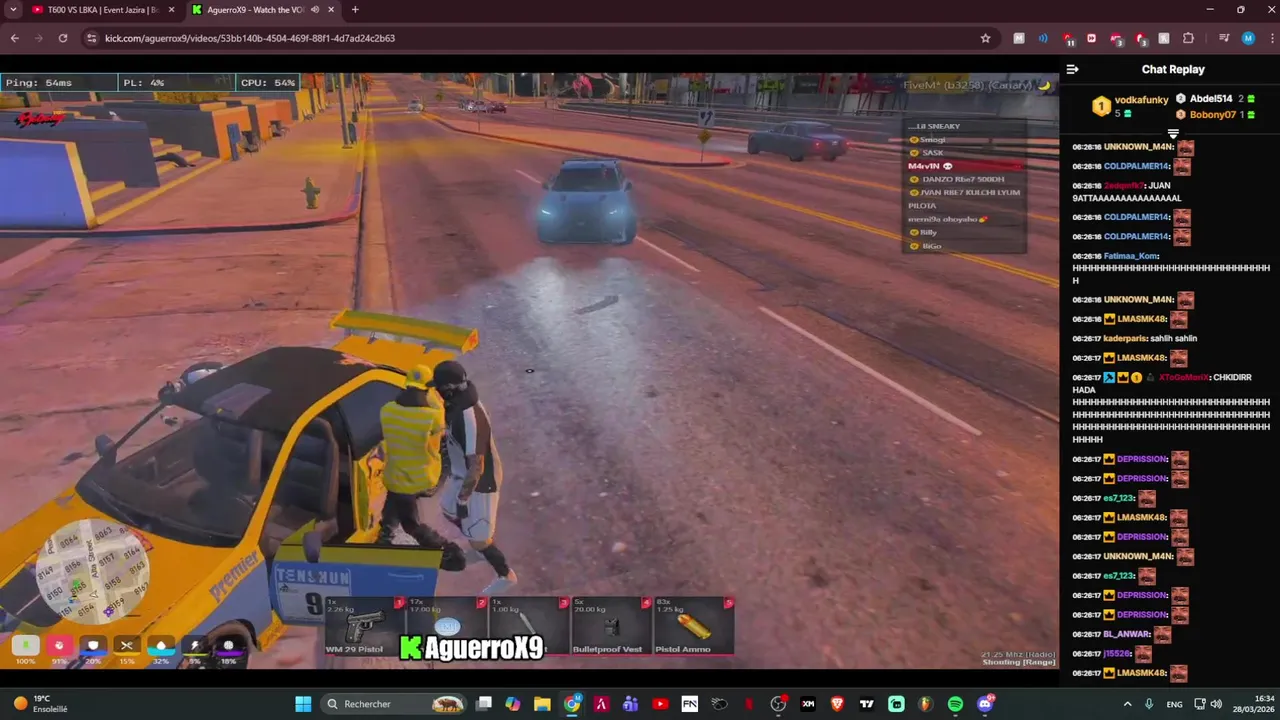This screenshot has height=720, width=1280.
Task: Open the gray M extension icon
Action: [1019, 38]
